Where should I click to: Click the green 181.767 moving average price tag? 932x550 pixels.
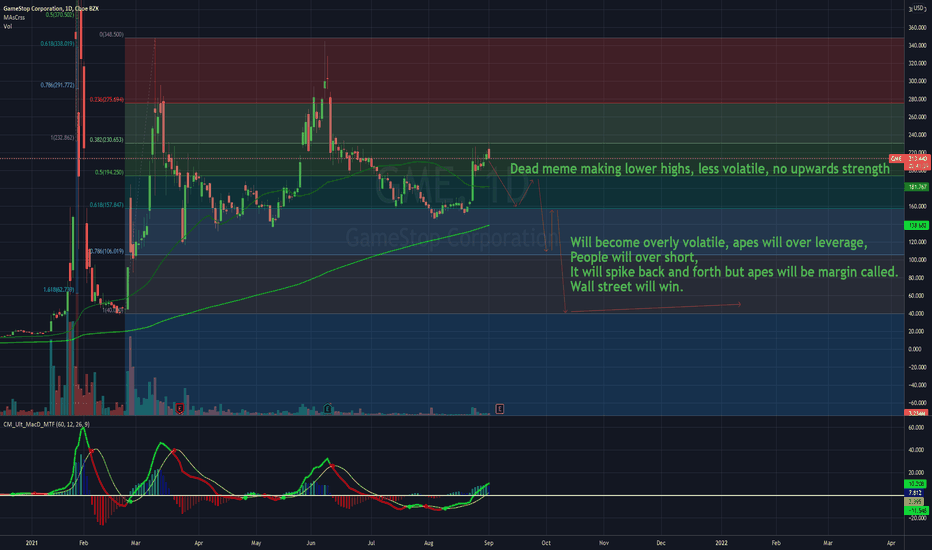(x=917, y=187)
